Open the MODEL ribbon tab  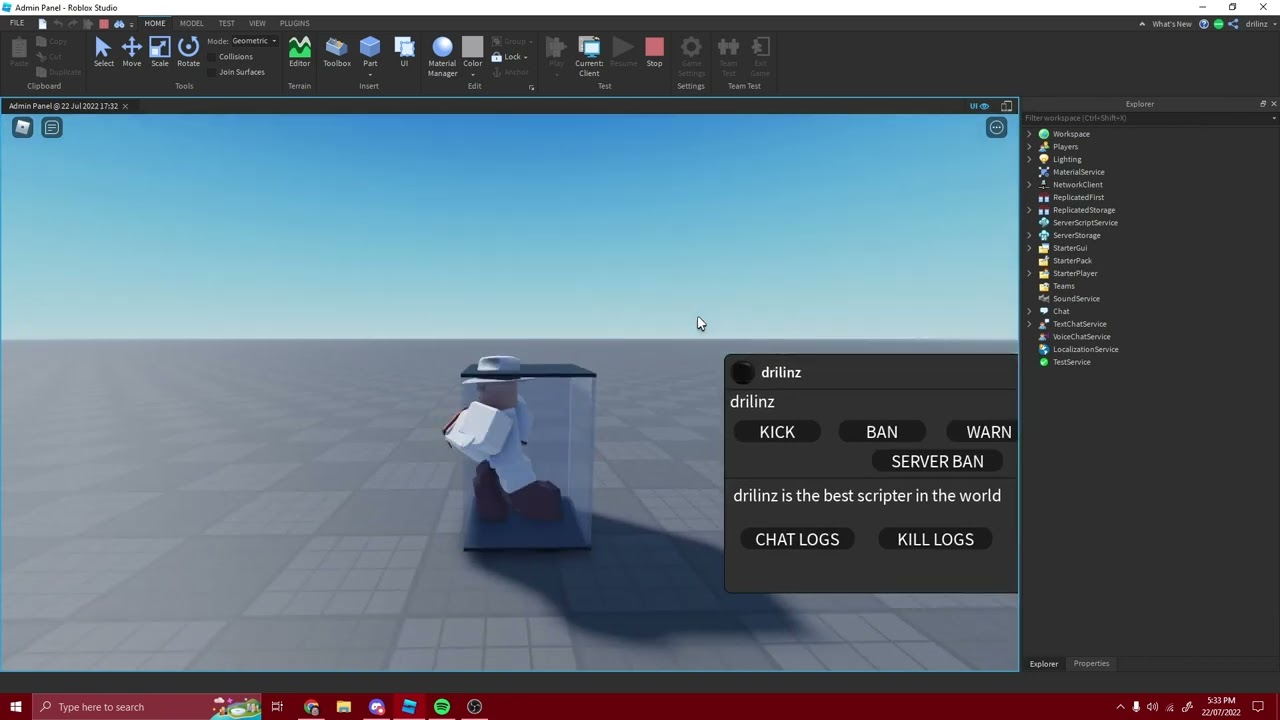point(191,23)
